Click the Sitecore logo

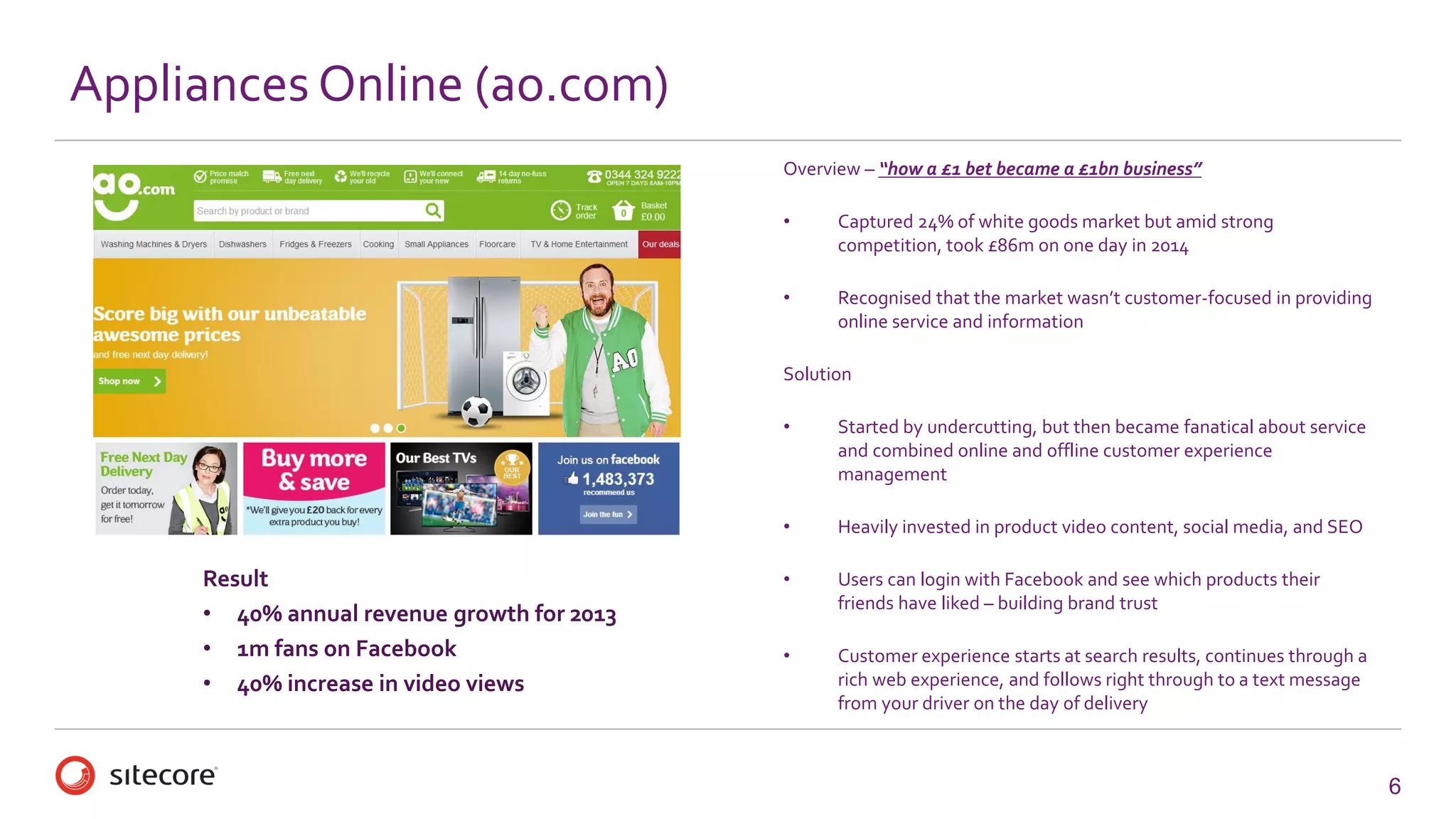tap(136, 775)
